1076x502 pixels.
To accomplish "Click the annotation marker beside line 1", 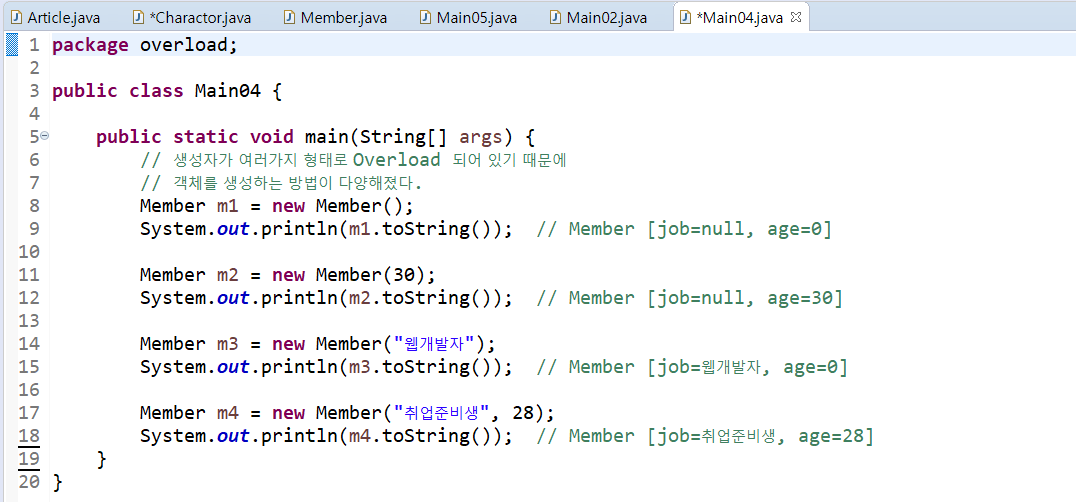I will 12,45.
